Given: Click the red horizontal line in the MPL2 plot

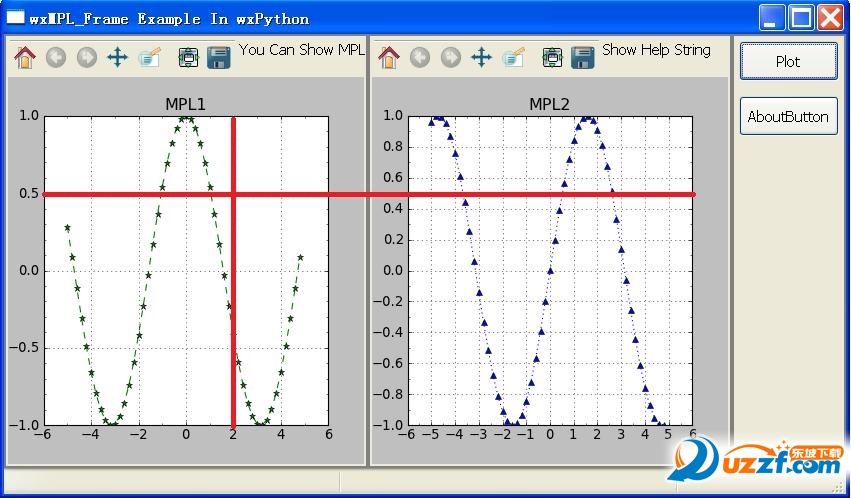Looking at the screenshot, I should 550,194.
